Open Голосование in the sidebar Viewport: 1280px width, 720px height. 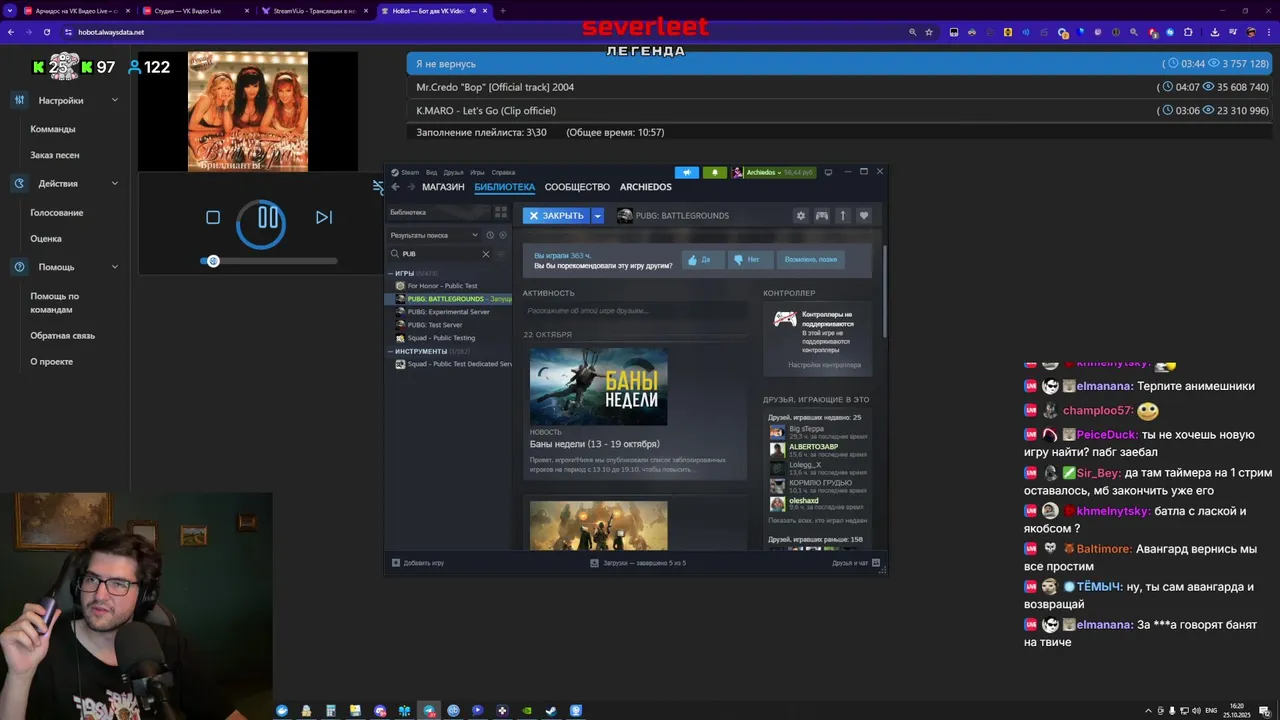pyautogui.click(x=57, y=212)
